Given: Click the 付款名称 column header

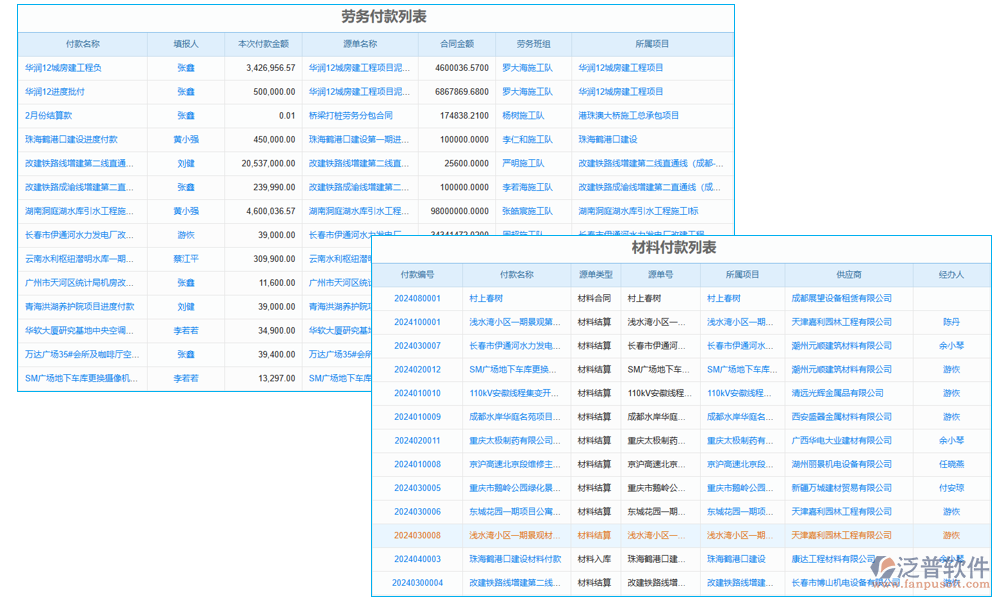Looking at the screenshot, I should point(516,276).
